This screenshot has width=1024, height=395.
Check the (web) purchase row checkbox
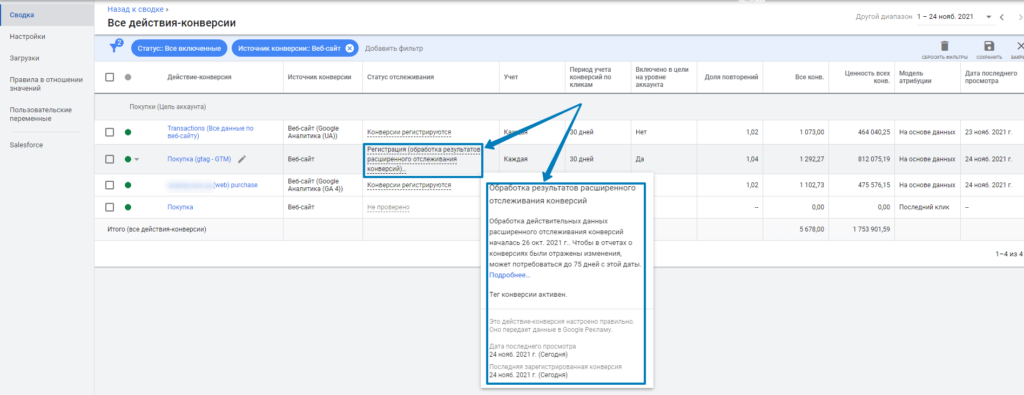point(110,185)
